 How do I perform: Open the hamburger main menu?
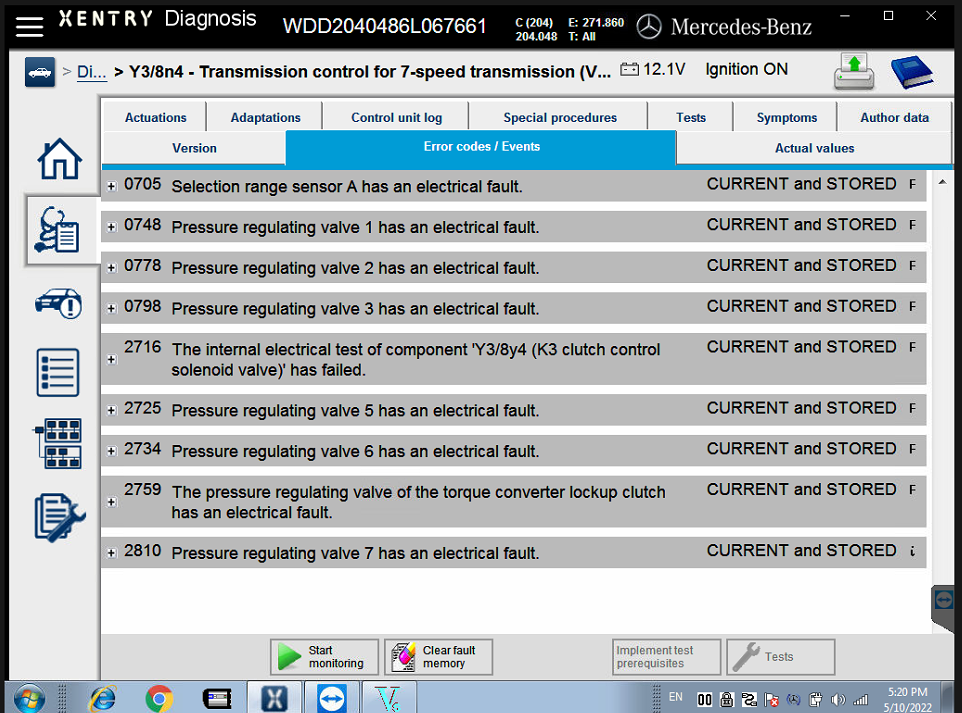[28, 25]
